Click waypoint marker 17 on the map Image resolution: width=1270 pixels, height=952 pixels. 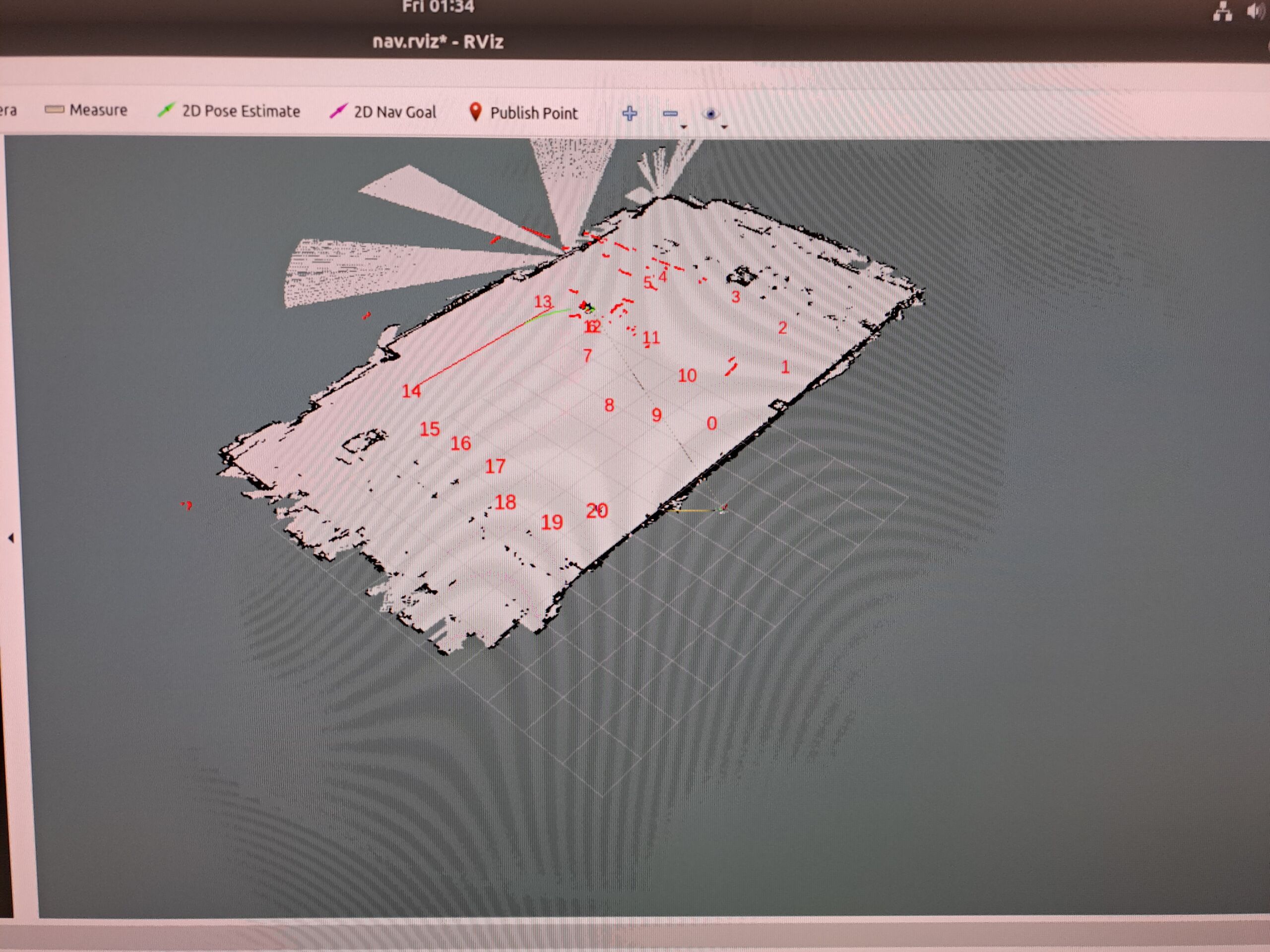(x=495, y=466)
